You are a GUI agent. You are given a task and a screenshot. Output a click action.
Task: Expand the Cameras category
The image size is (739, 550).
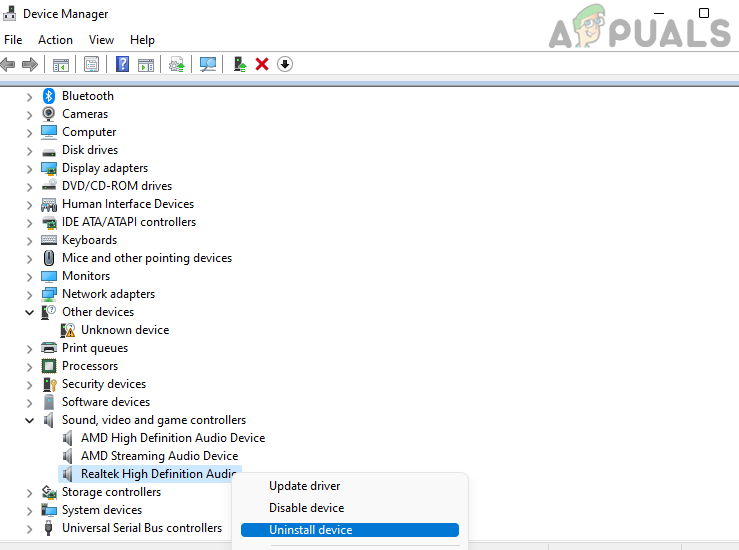tap(30, 115)
